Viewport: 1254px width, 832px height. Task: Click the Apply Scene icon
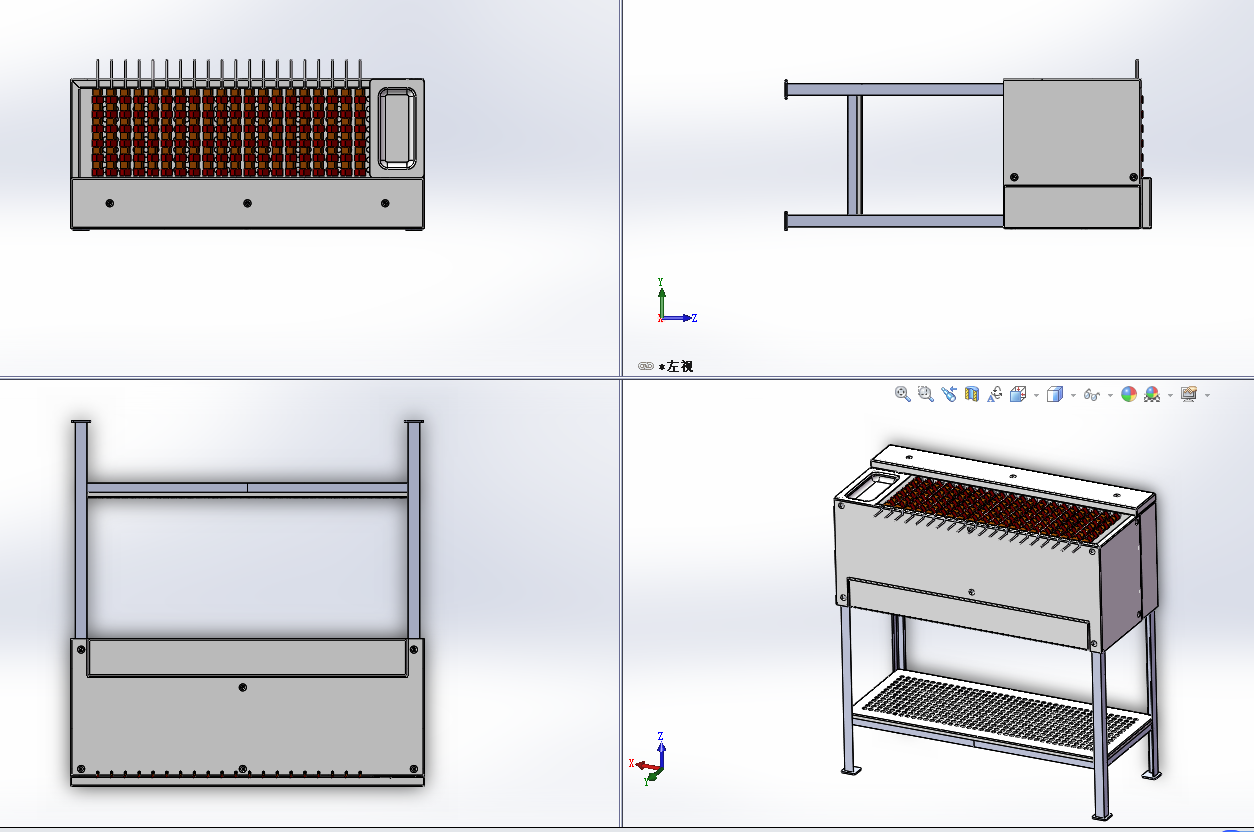coord(1152,394)
